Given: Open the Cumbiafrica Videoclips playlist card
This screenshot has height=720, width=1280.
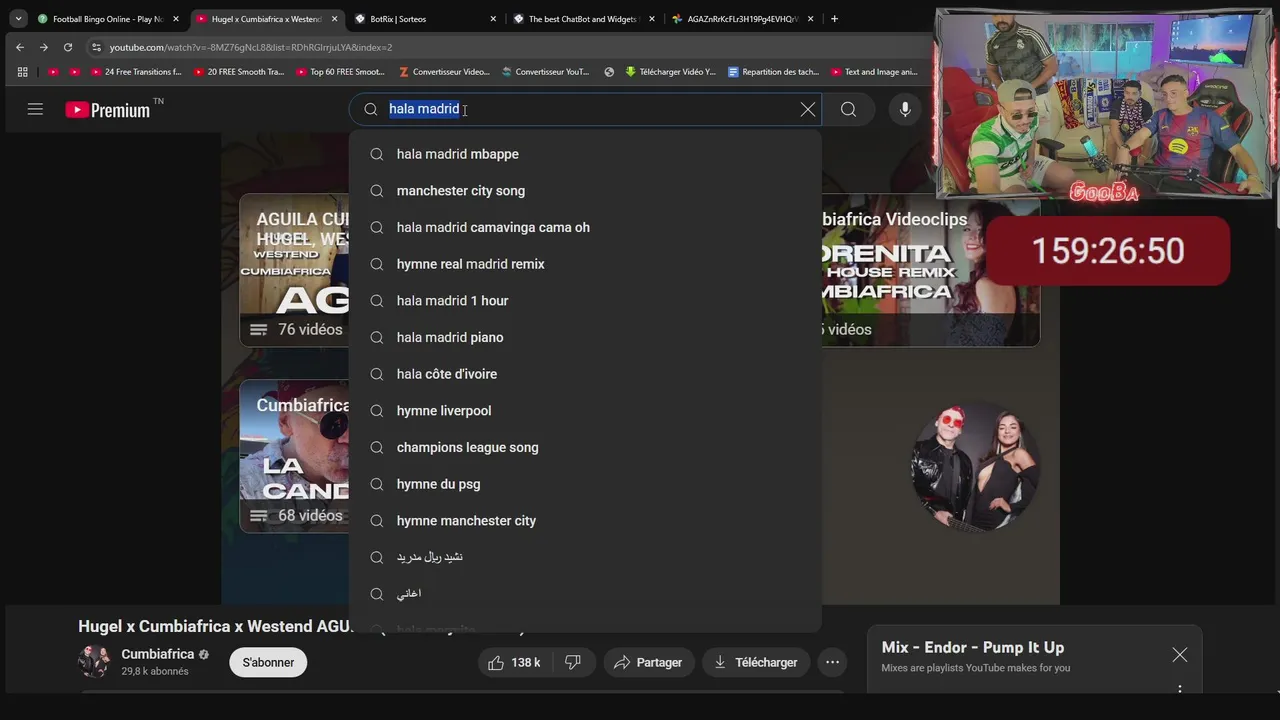Looking at the screenshot, I should [930, 270].
